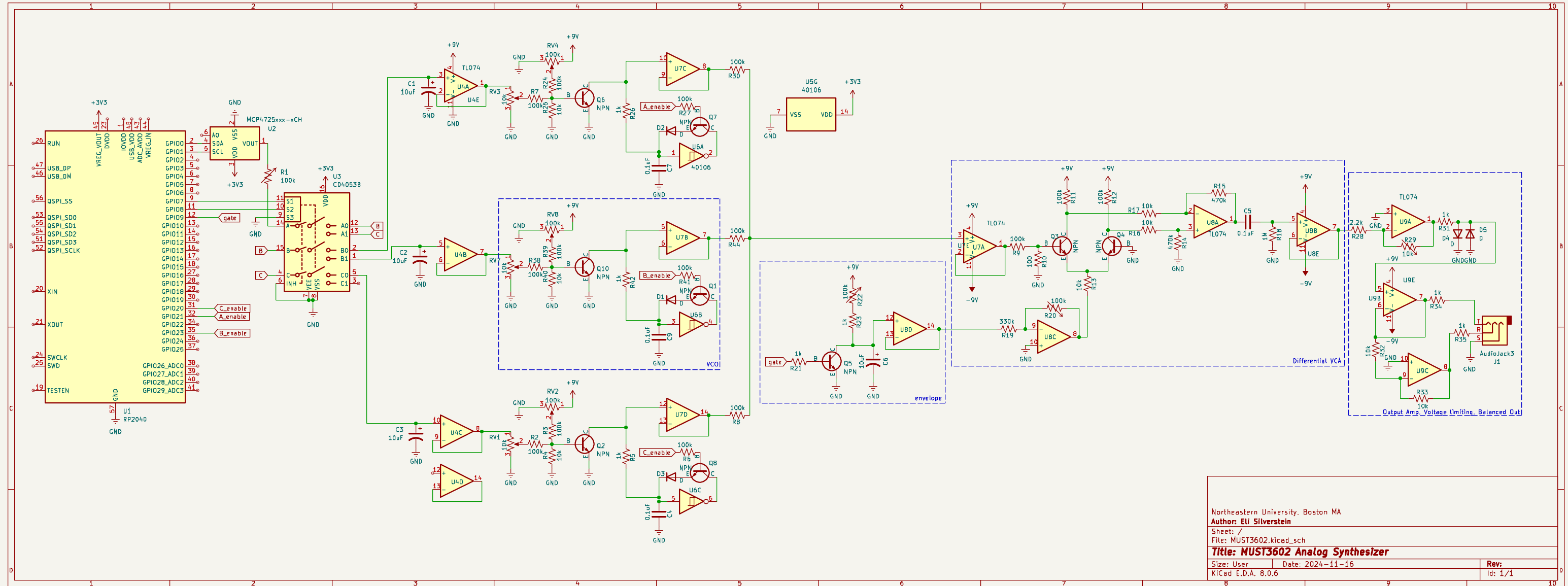Select the VCO dashed-box section label
This screenshot has width=1568, height=586.
click(x=714, y=363)
